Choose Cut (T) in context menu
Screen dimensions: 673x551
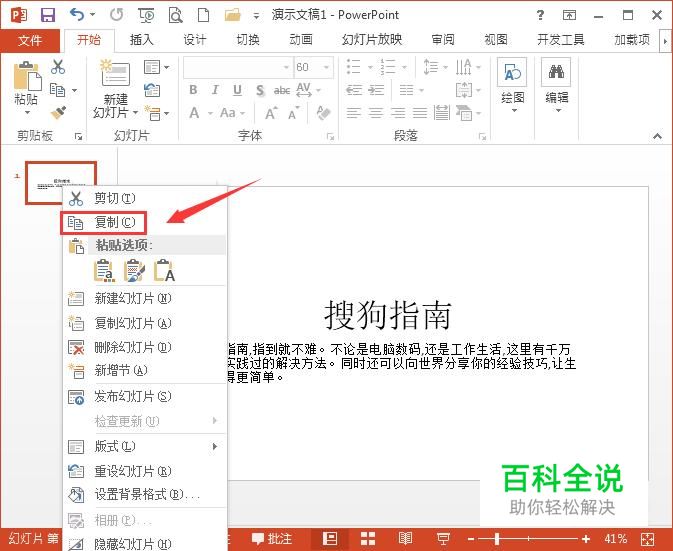coord(144,198)
